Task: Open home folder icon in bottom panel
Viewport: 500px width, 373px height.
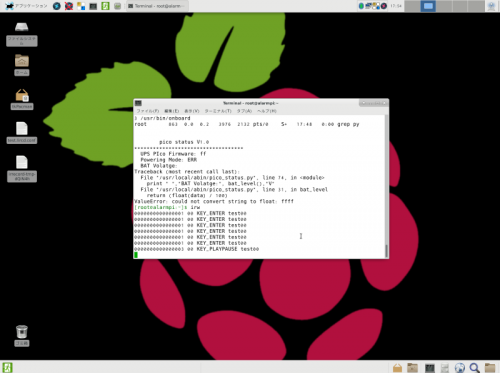Action: pyautogui.click(x=413, y=368)
